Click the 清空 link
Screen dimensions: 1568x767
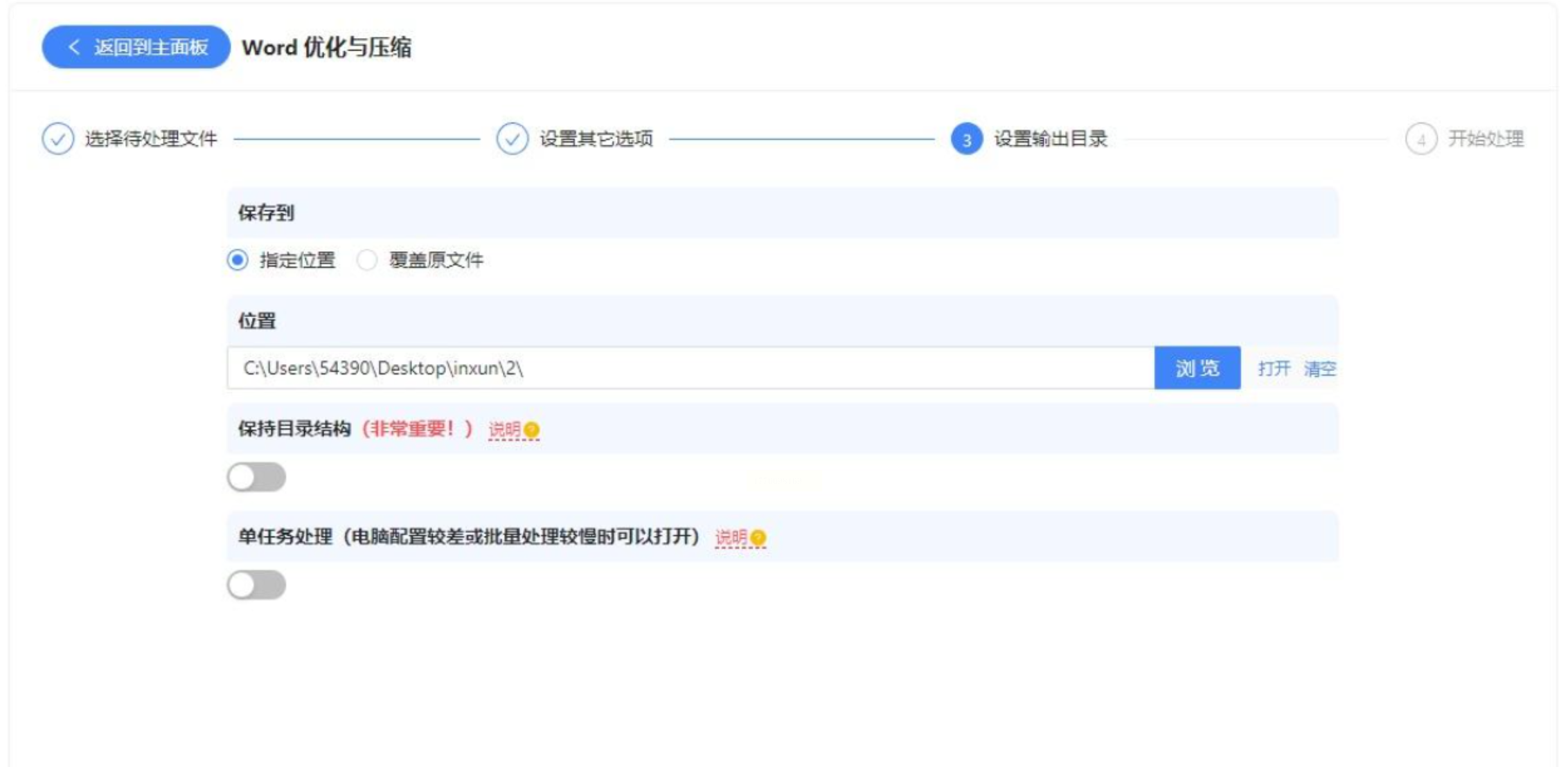coord(1319,368)
